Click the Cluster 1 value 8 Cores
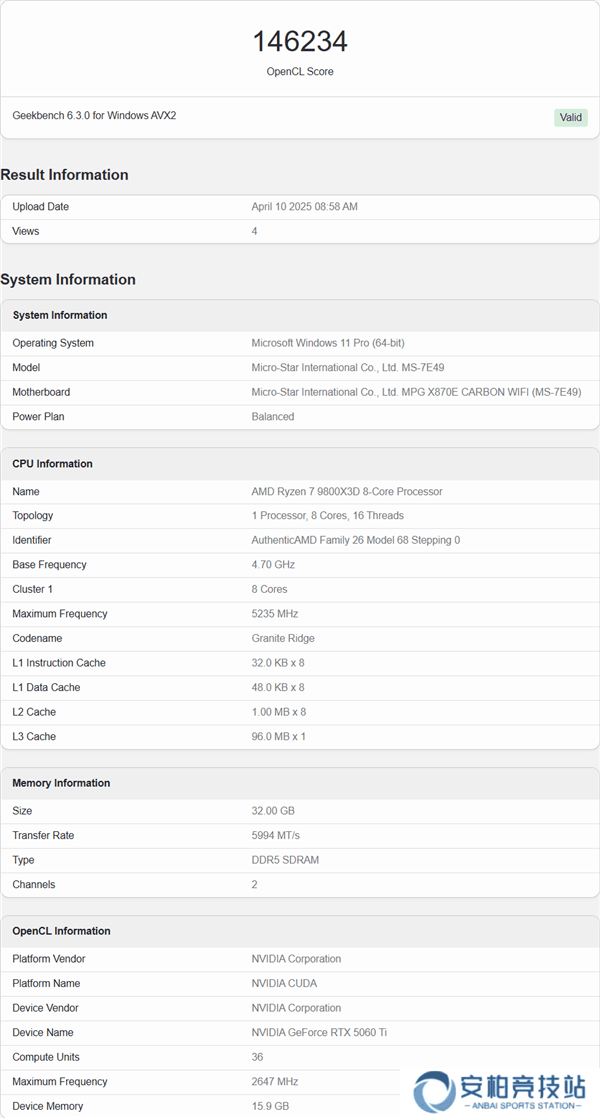The height and width of the screenshot is (1118, 600). click(269, 589)
